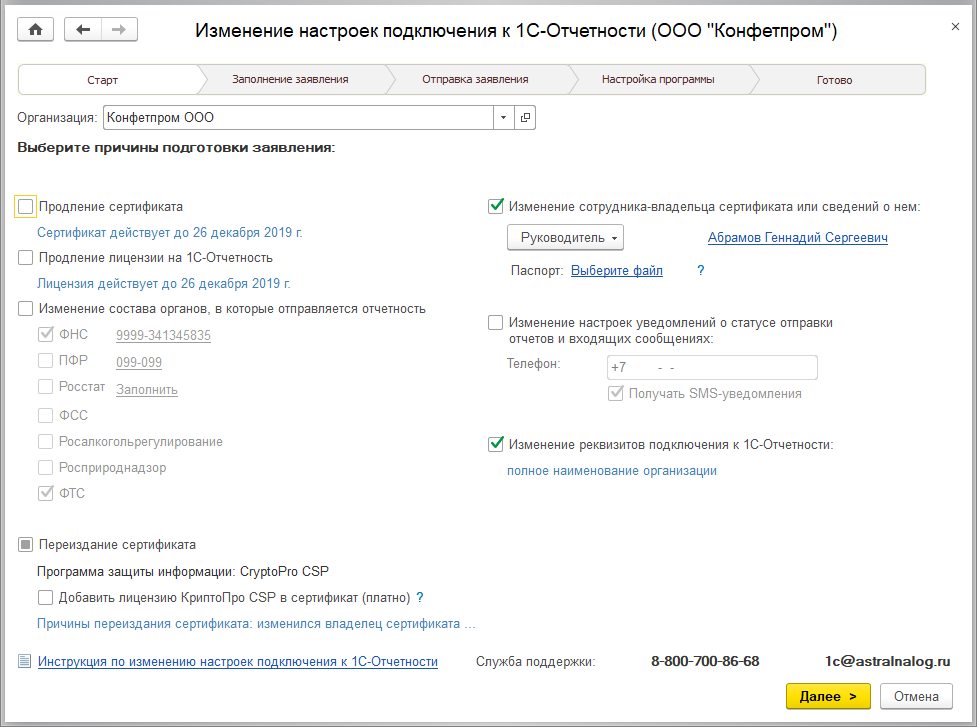The image size is (977, 727).
Task: Toggle the ФСС checkbox
Action: pos(45,415)
